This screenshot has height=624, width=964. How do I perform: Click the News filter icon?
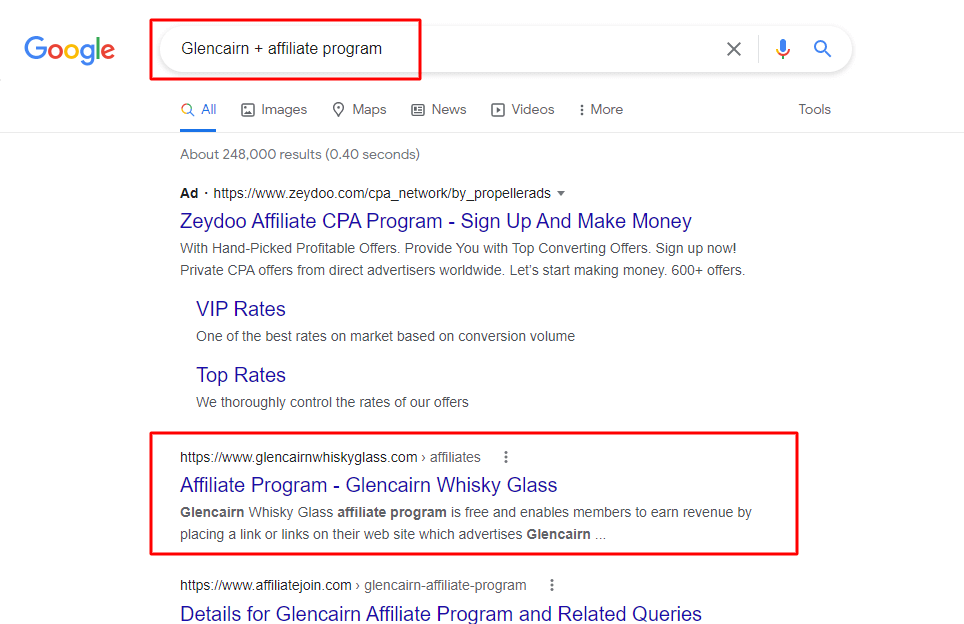417,109
